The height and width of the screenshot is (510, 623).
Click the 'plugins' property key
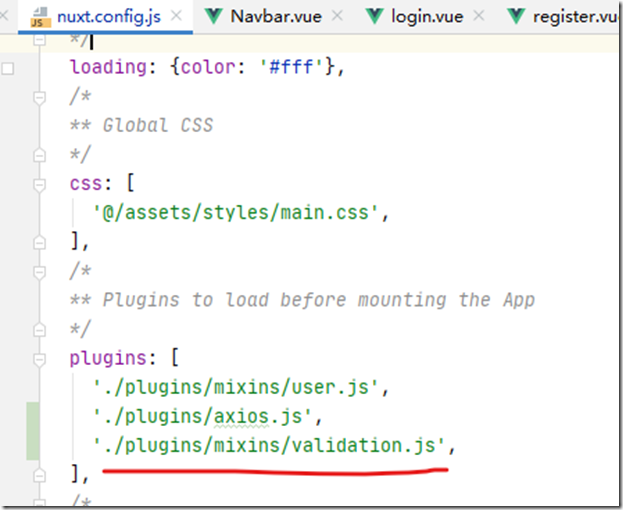(x=108, y=358)
